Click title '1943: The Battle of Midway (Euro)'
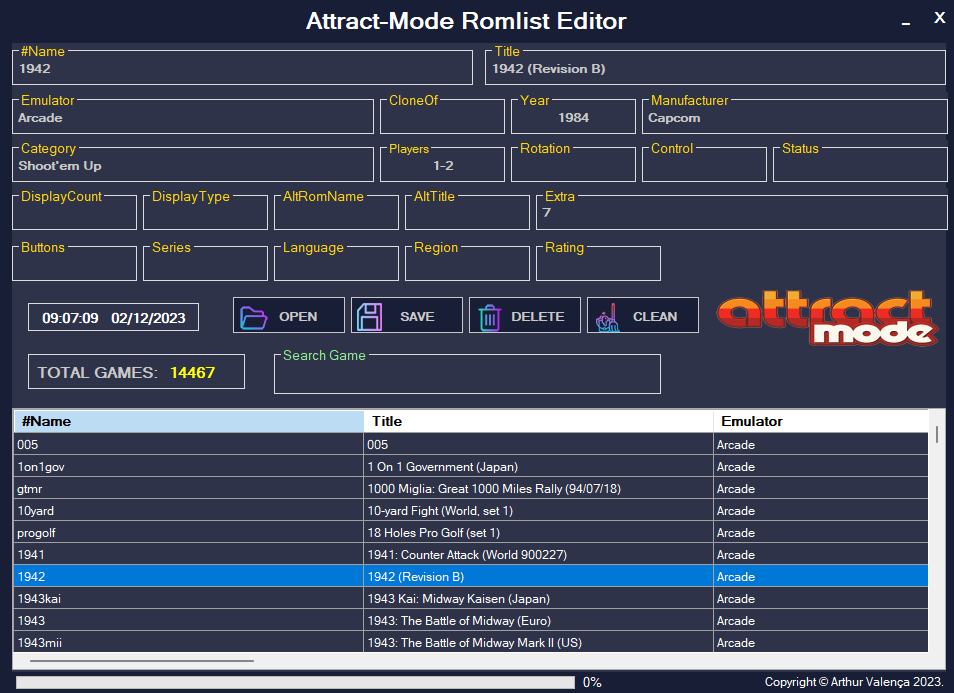 point(459,621)
